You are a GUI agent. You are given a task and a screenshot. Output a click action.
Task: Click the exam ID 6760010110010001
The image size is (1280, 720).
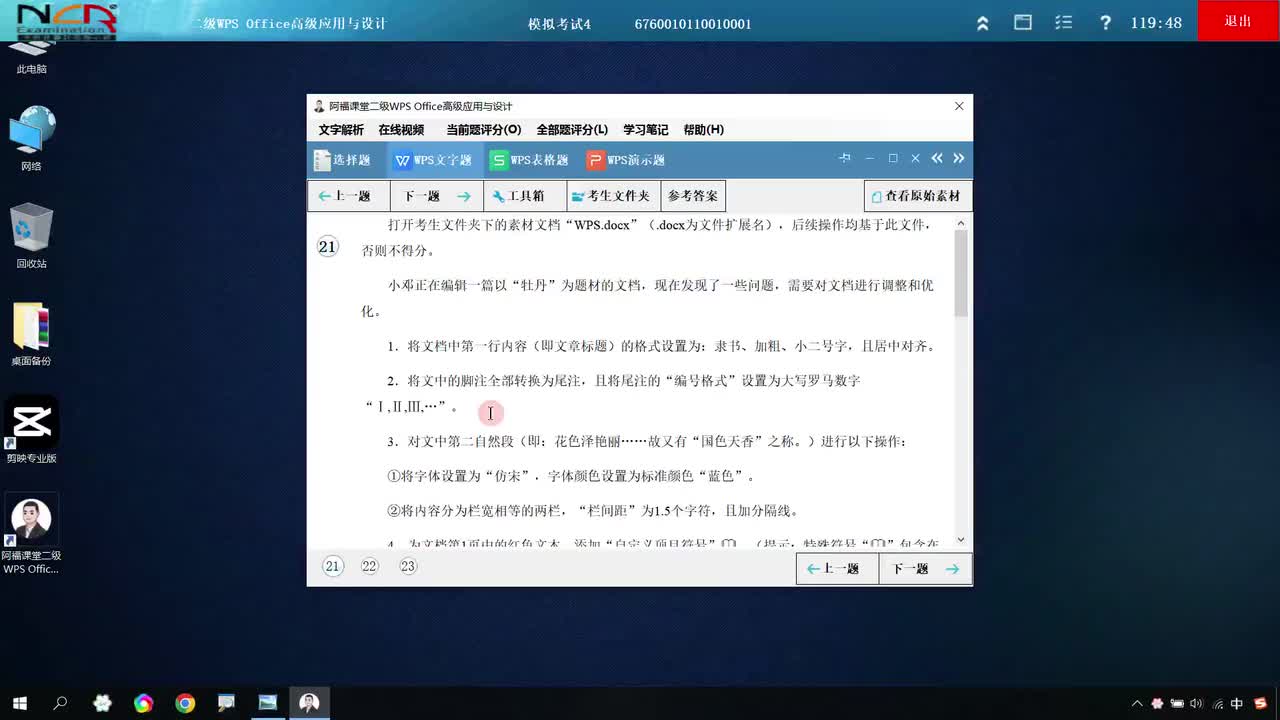693,24
